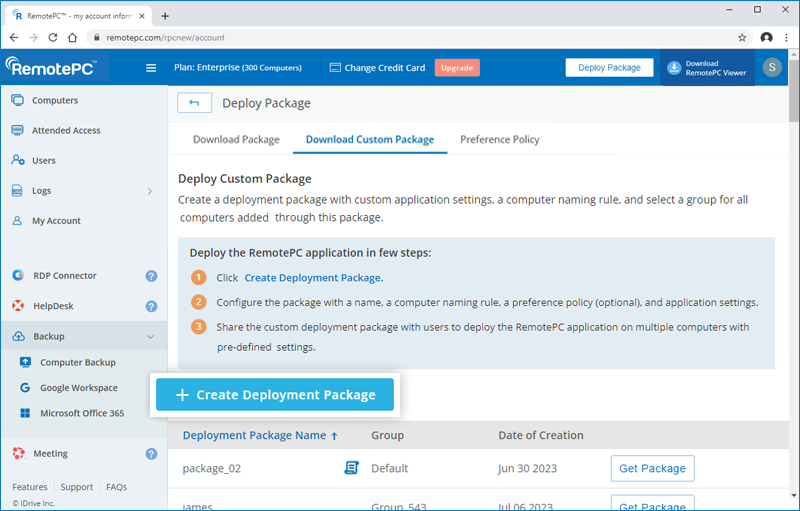Click the Create Deployment Package link in step 1

[313, 278]
